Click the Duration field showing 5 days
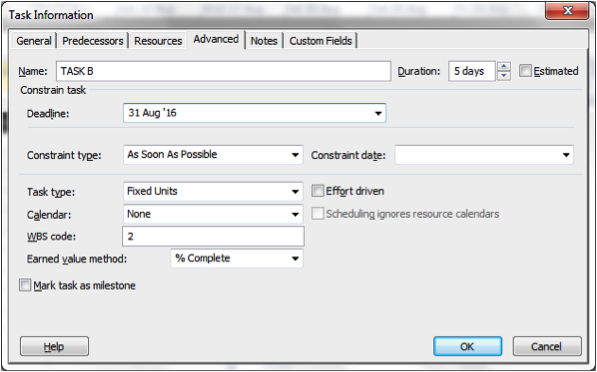The image size is (597, 372). (472, 71)
